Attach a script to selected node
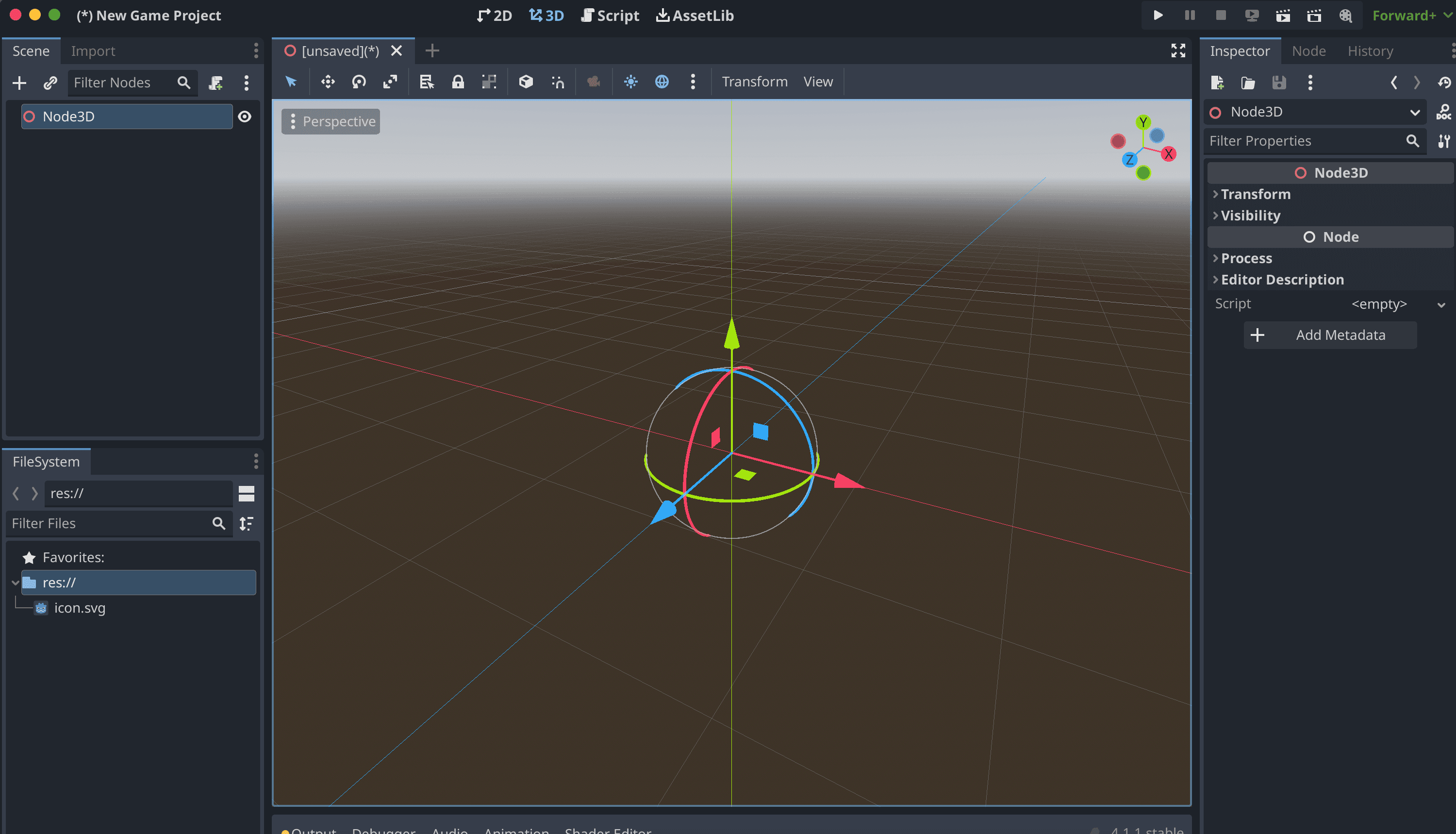 [215, 83]
